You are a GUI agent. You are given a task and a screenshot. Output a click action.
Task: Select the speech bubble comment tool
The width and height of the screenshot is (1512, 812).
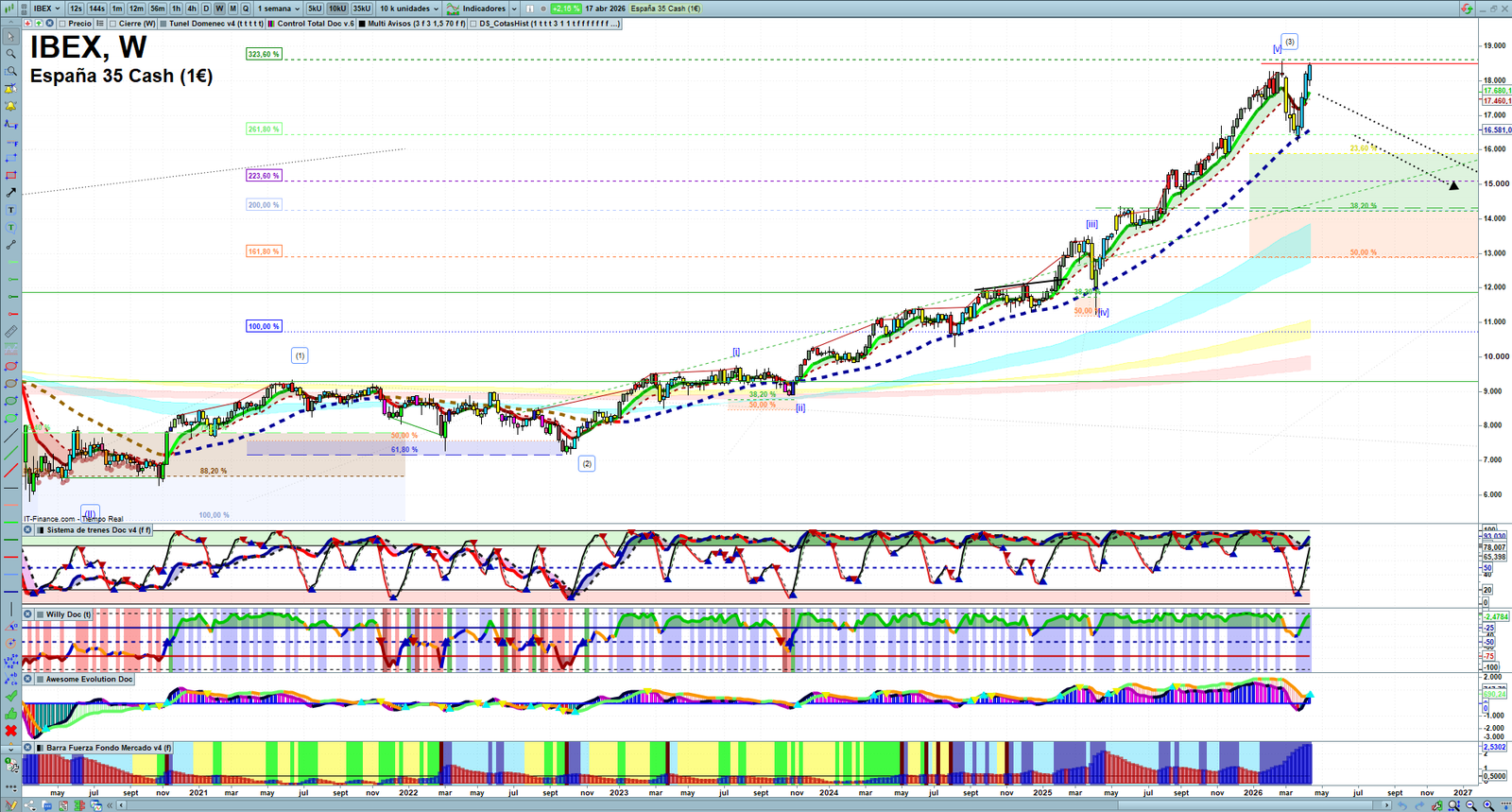[10, 228]
